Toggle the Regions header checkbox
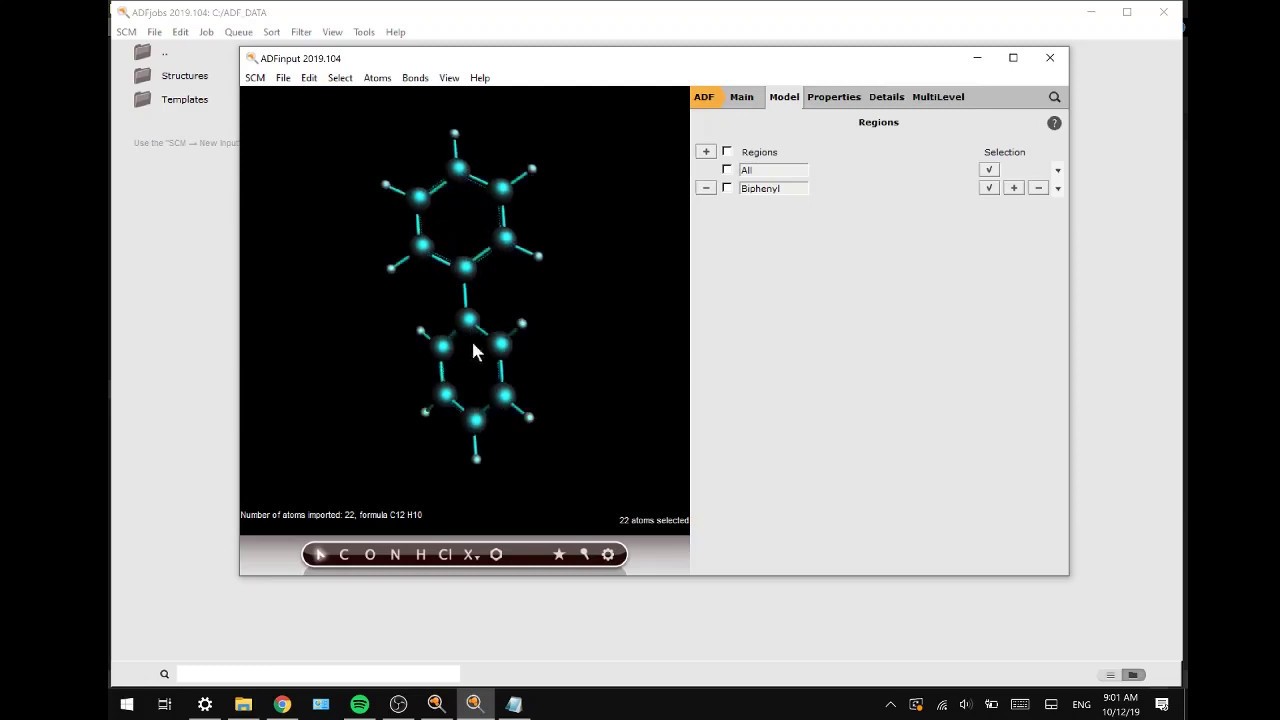The height and width of the screenshot is (720, 1280). pyautogui.click(x=727, y=152)
